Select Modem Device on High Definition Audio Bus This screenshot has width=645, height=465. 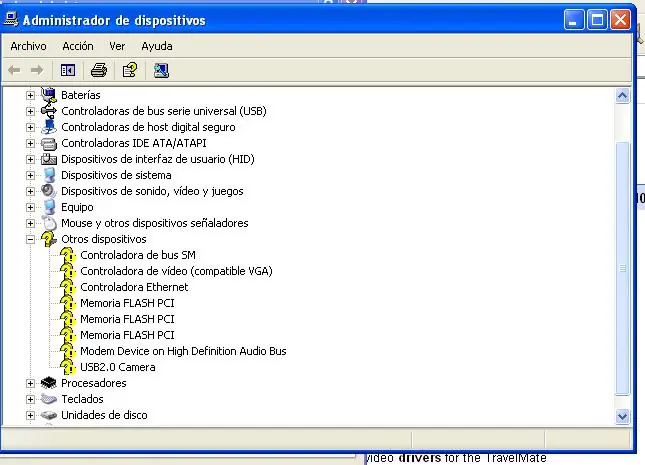tap(183, 351)
